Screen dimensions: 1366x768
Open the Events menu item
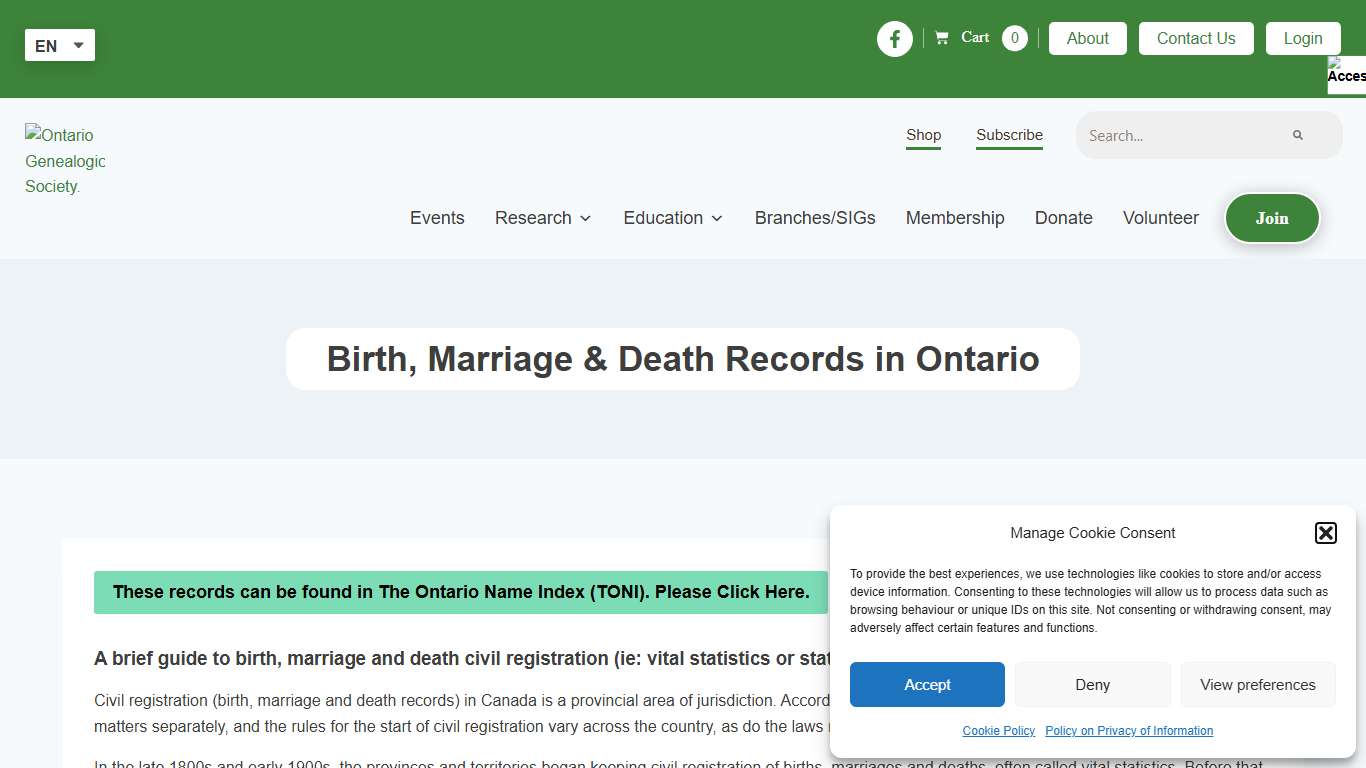point(437,217)
